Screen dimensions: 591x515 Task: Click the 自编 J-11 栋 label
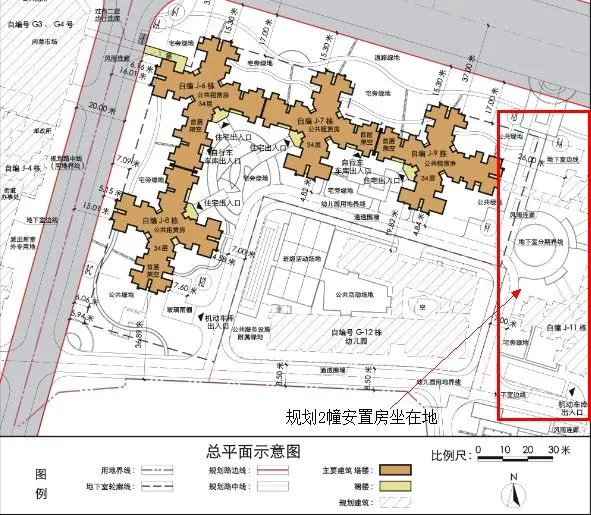click(x=567, y=328)
